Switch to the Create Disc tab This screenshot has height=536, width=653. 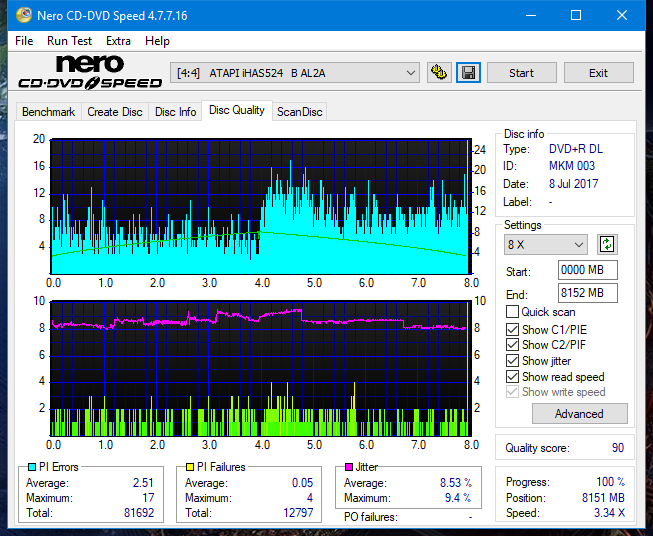coord(115,112)
